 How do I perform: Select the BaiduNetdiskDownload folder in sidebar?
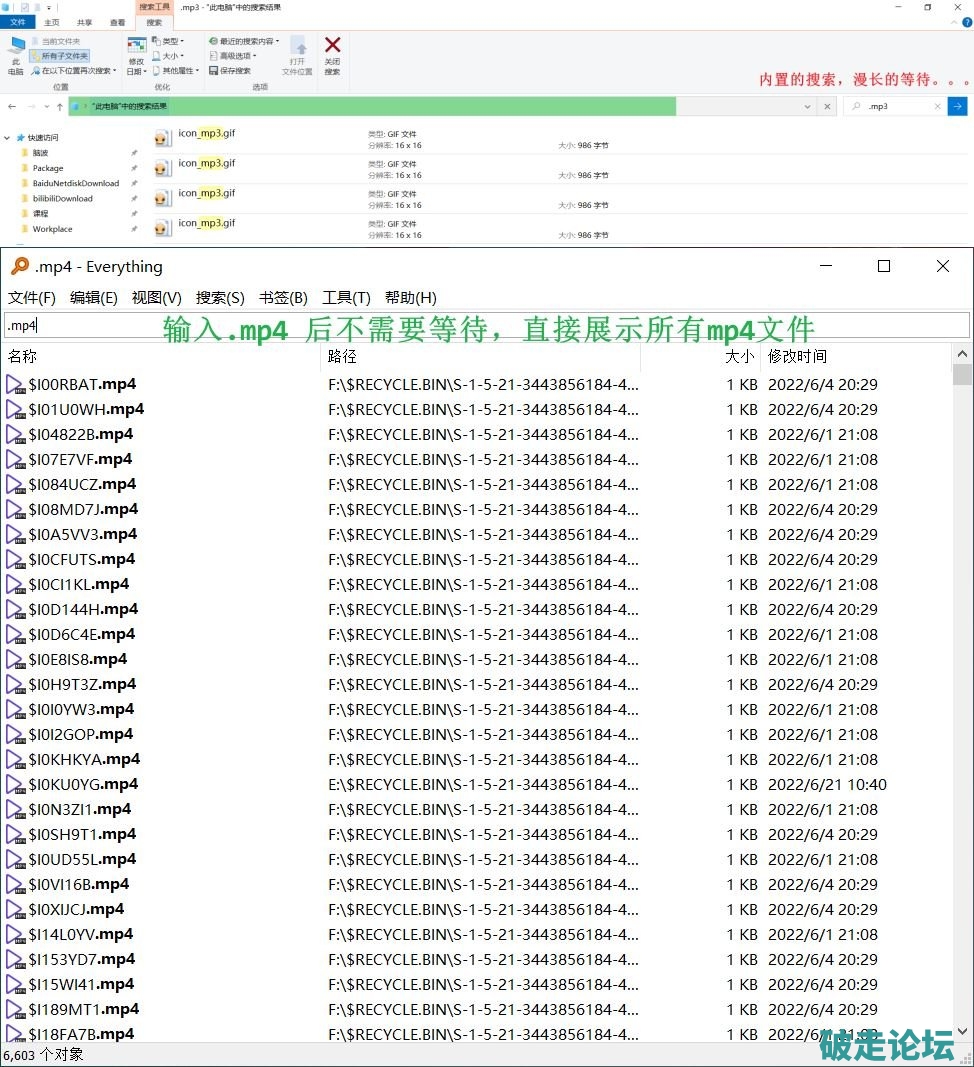pyautogui.click(x=75, y=184)
